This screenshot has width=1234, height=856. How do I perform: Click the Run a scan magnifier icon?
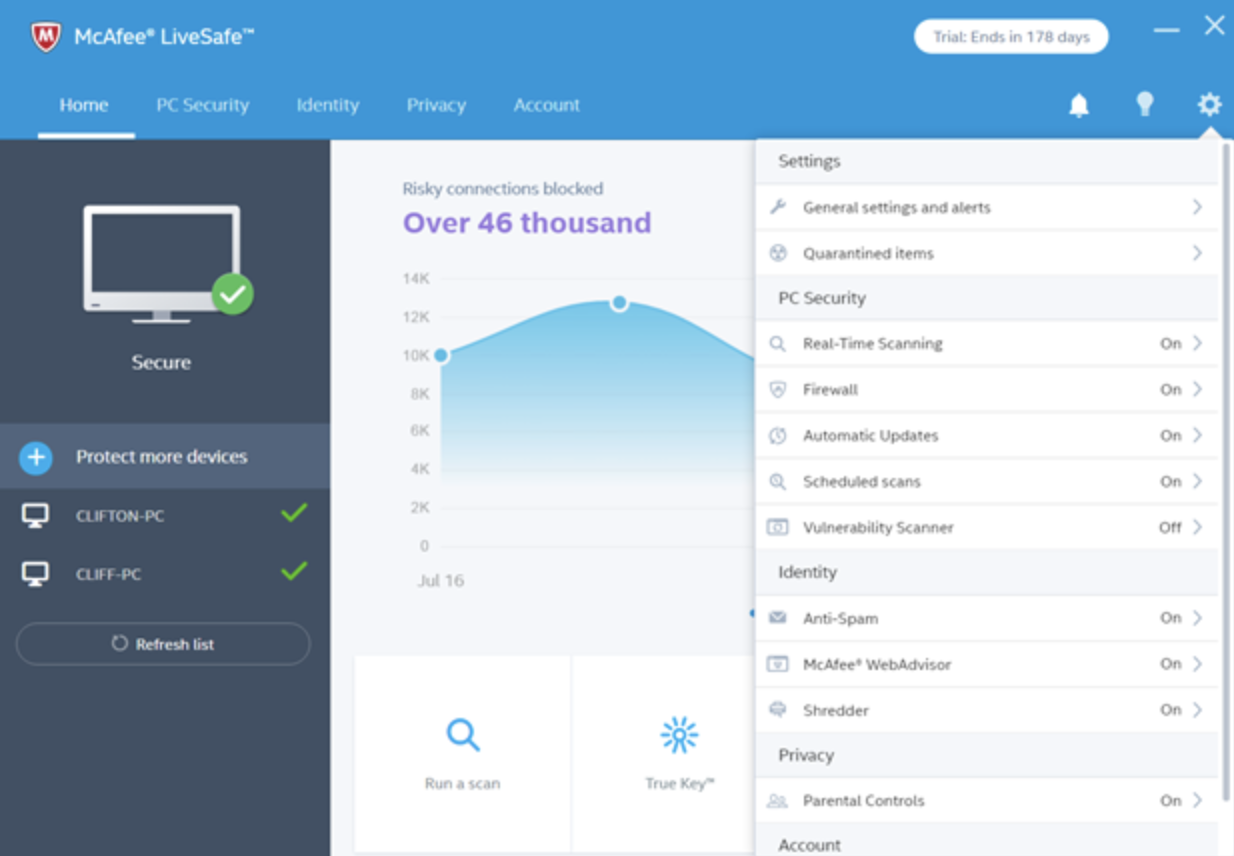(462, 735)
